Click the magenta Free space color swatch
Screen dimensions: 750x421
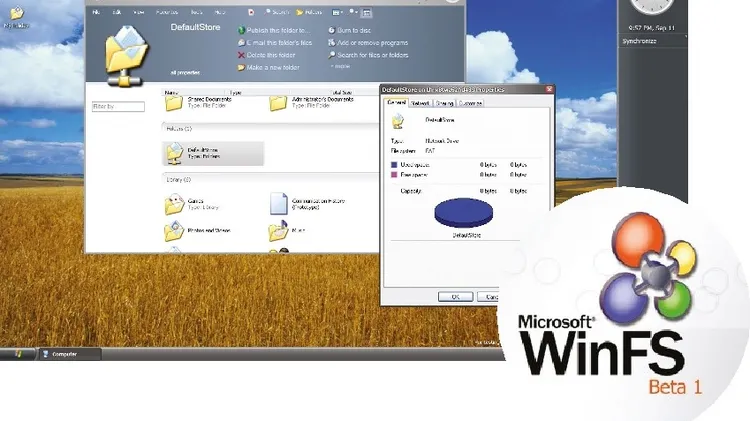click(394, 175)
